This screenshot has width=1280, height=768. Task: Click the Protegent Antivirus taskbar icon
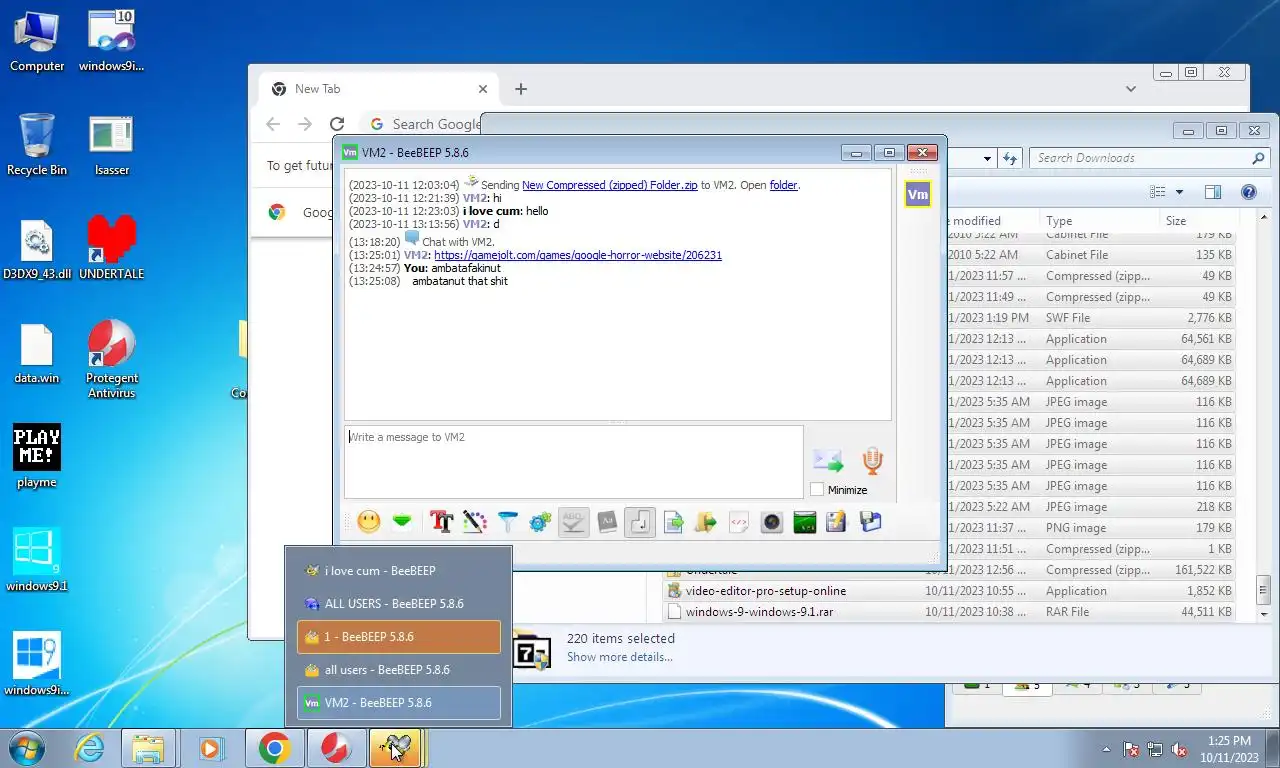335,748
